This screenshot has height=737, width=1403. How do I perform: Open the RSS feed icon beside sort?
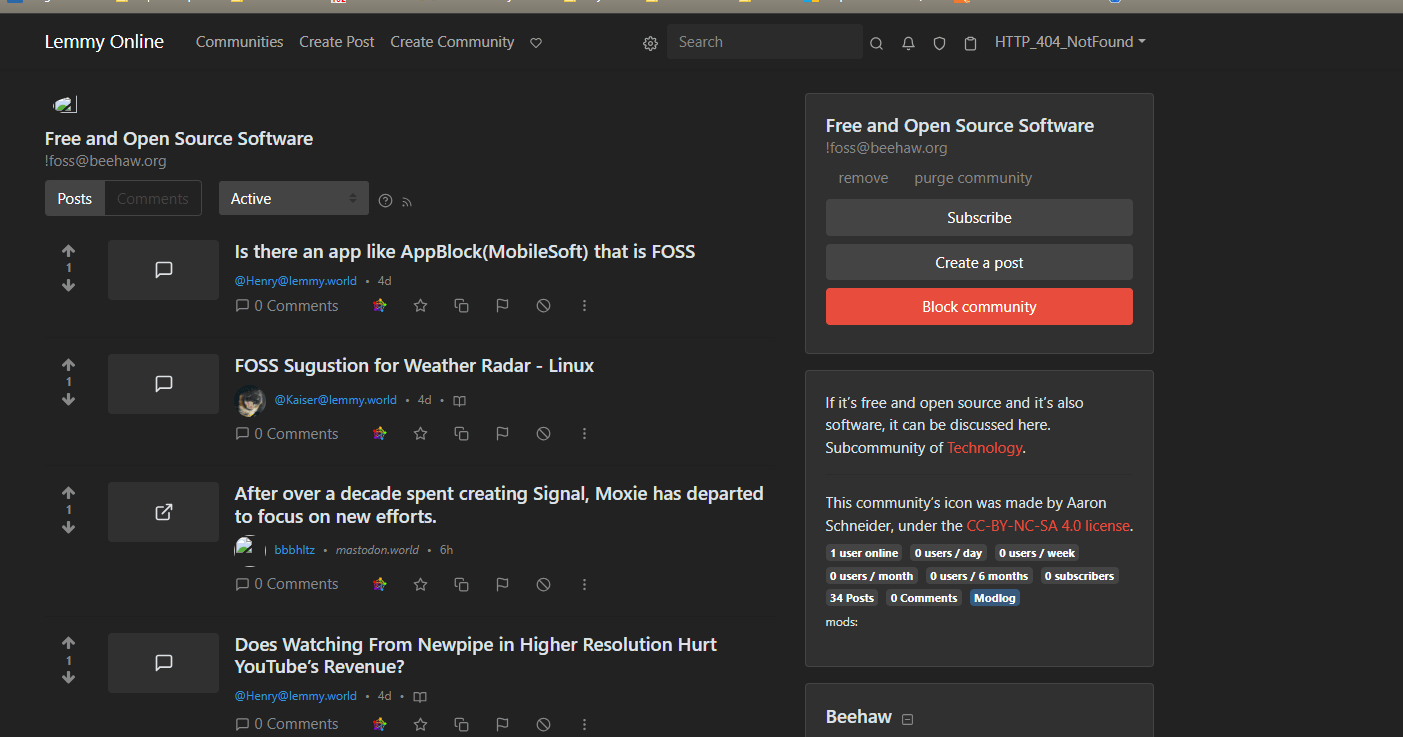[407, 201]
